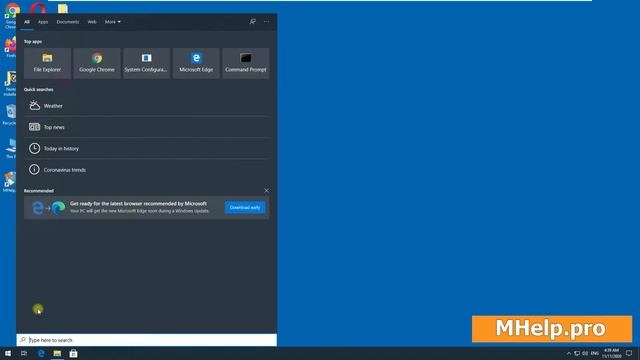Click the Edge banner headline text
This screenshot has height=360, width=640.
[138, 203]
